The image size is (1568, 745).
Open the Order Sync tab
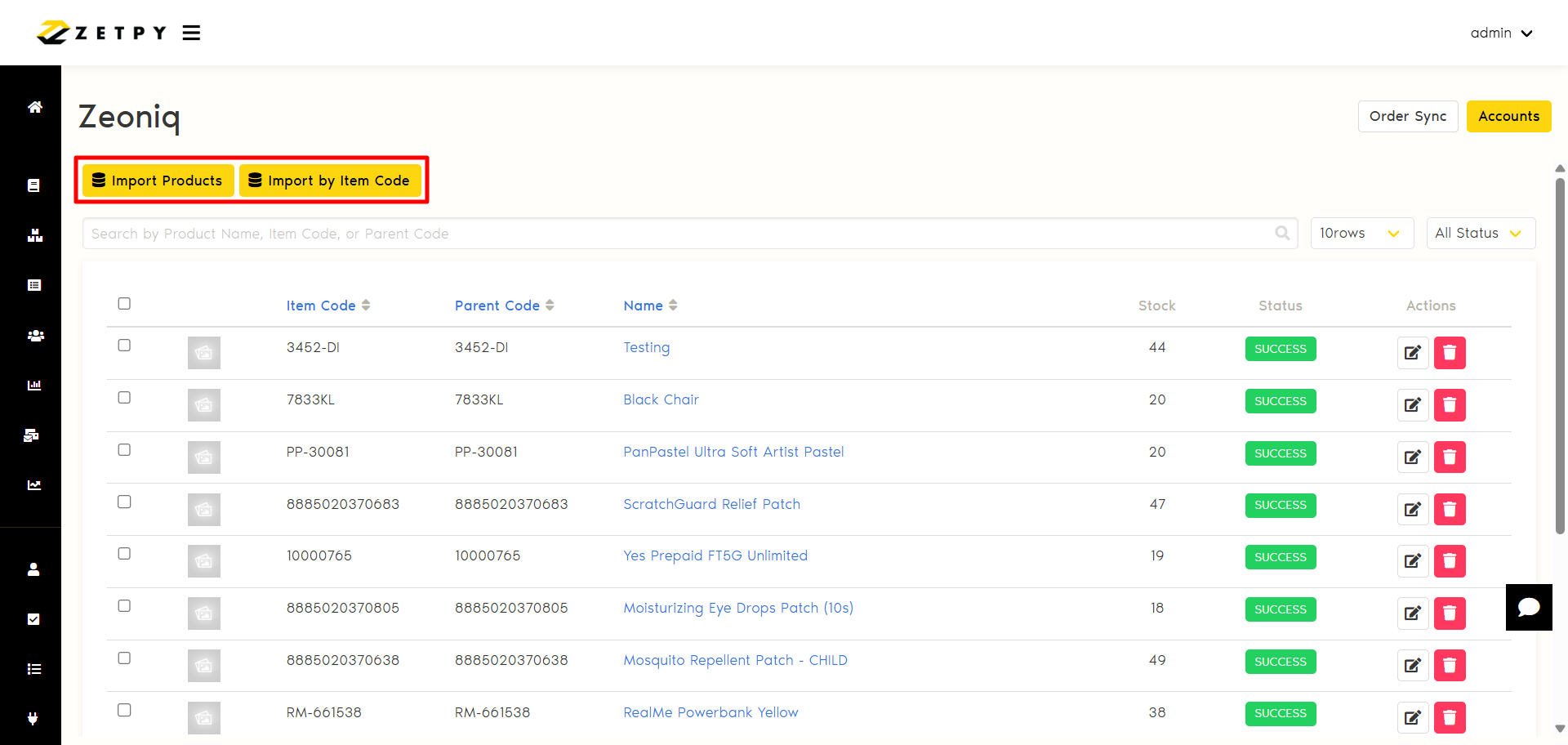tap(1408, 116)
